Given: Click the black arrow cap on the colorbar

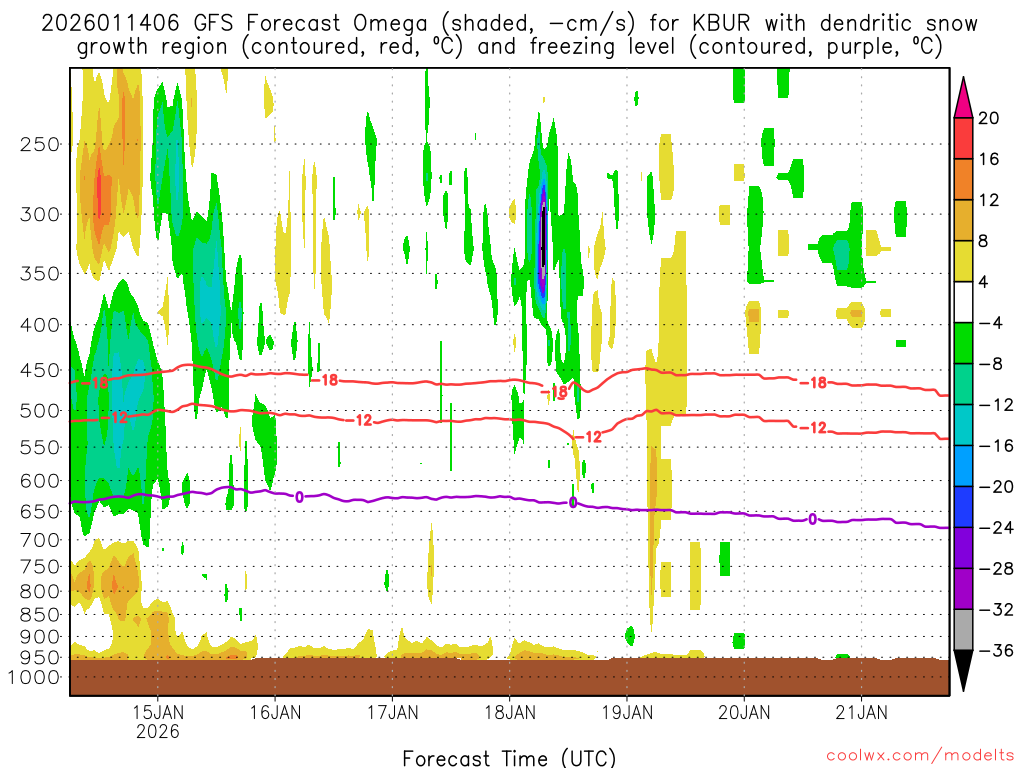Looking at the screenshot, I should click(963, 667).
